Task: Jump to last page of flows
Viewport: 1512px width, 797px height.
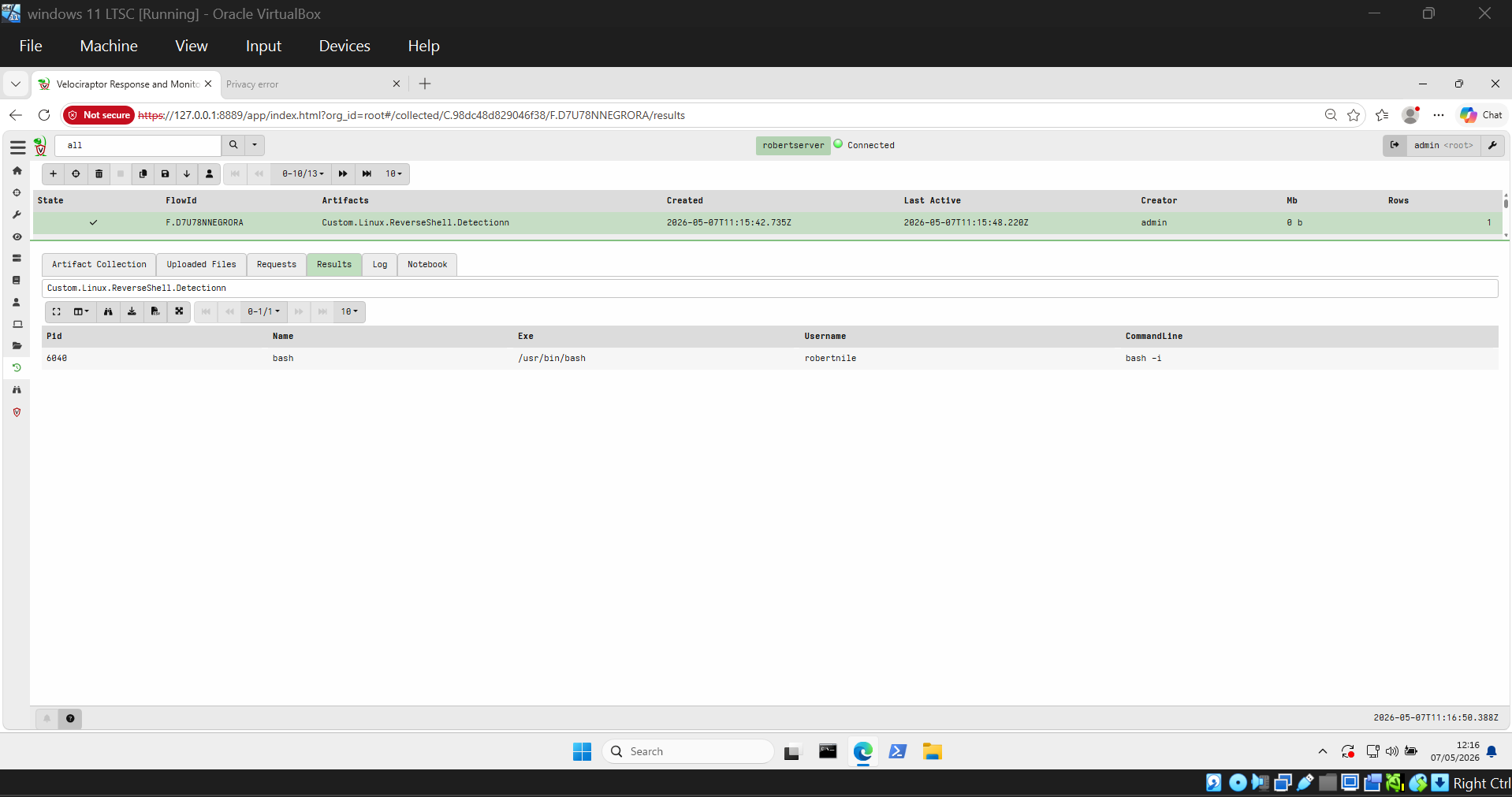Action: (x=367, y=173)
